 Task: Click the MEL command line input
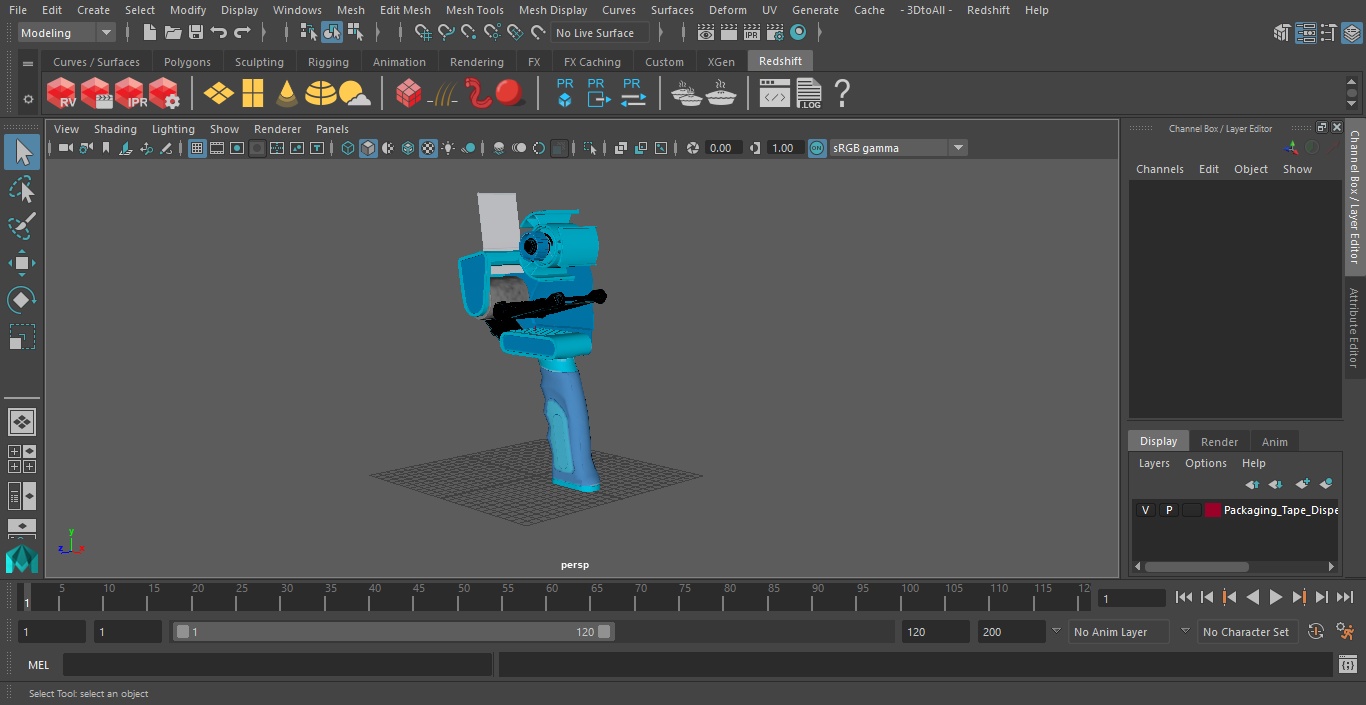277,665
